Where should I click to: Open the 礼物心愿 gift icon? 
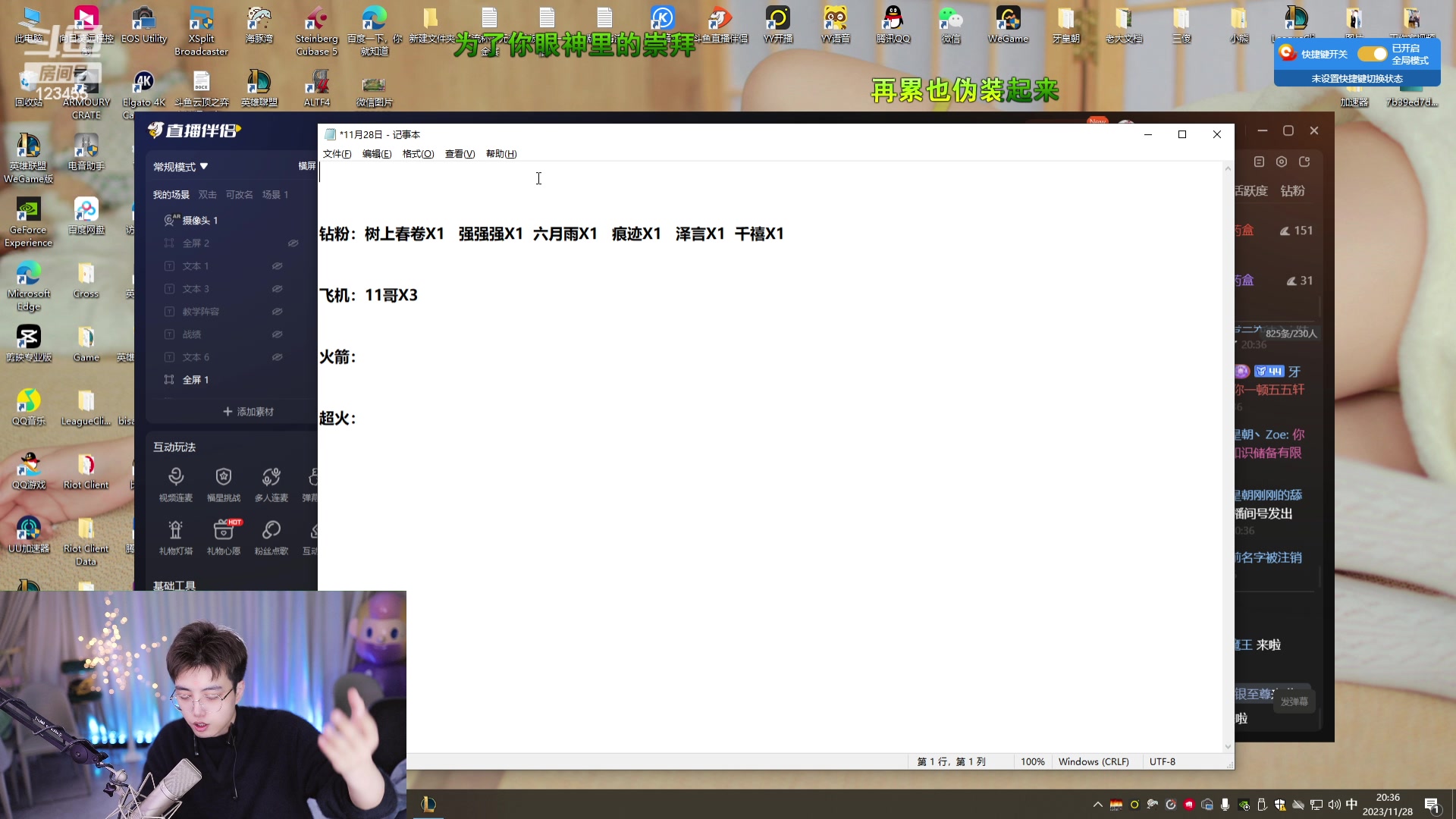pos(224,529)
